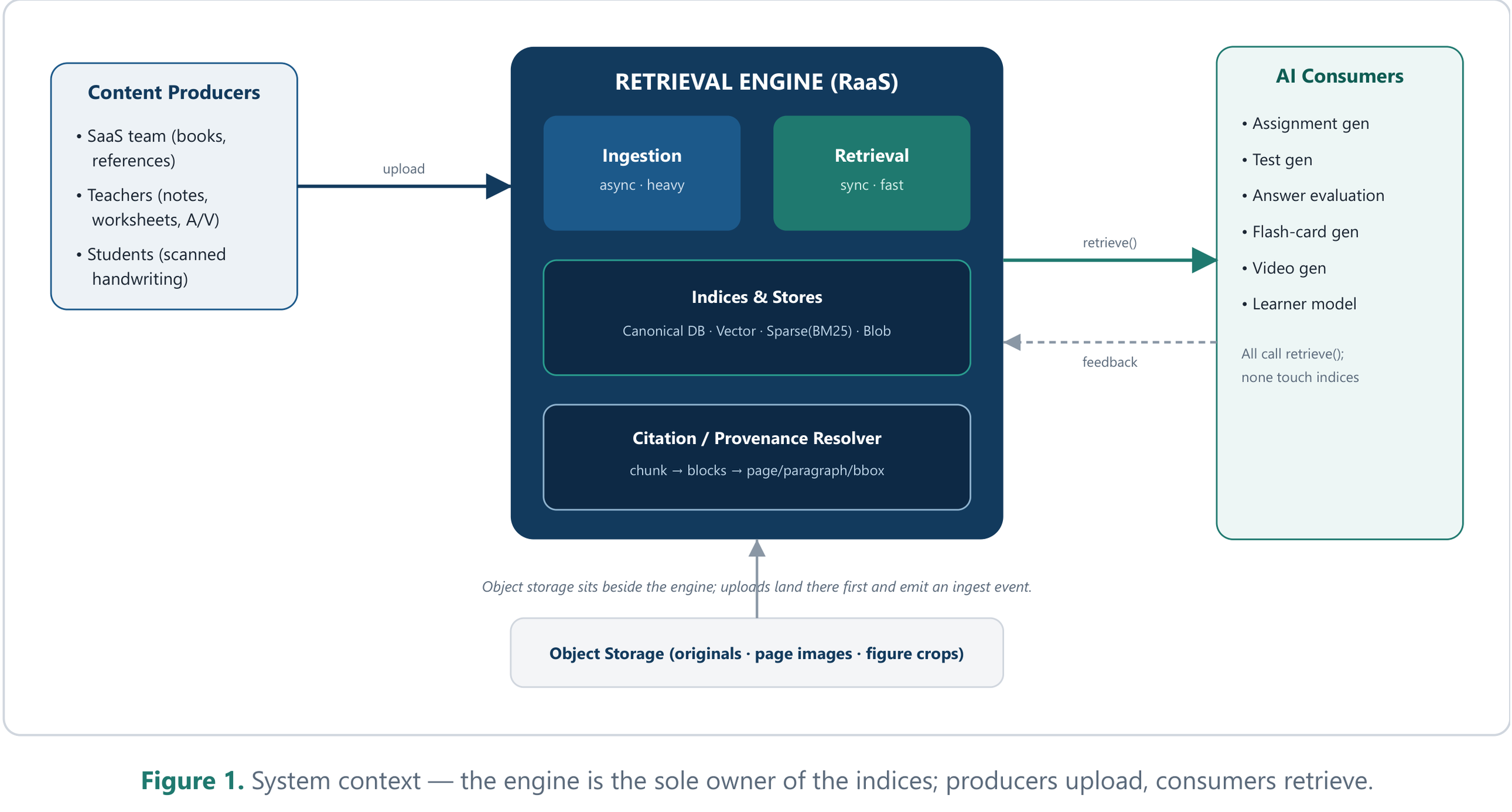The image size is (1512, 812).
Task: Click the RETRIEVAL ENGINE (RaaS) title
Action: (757, 82)
